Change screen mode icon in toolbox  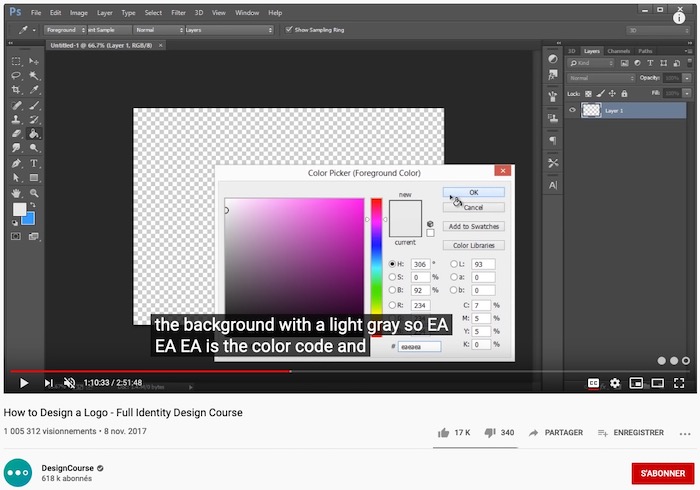pyautogui.click(x=34, y=237)
